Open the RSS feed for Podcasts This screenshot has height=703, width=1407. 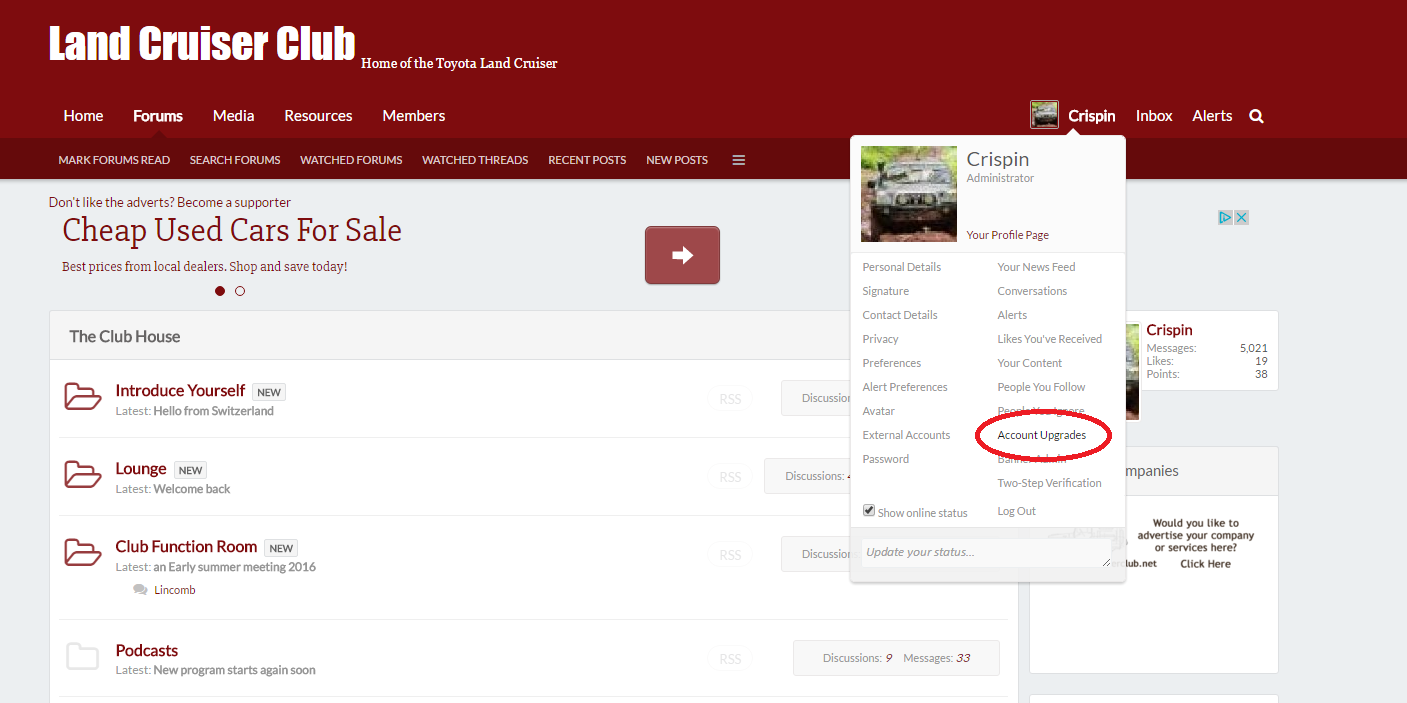[x=730, y=659]
